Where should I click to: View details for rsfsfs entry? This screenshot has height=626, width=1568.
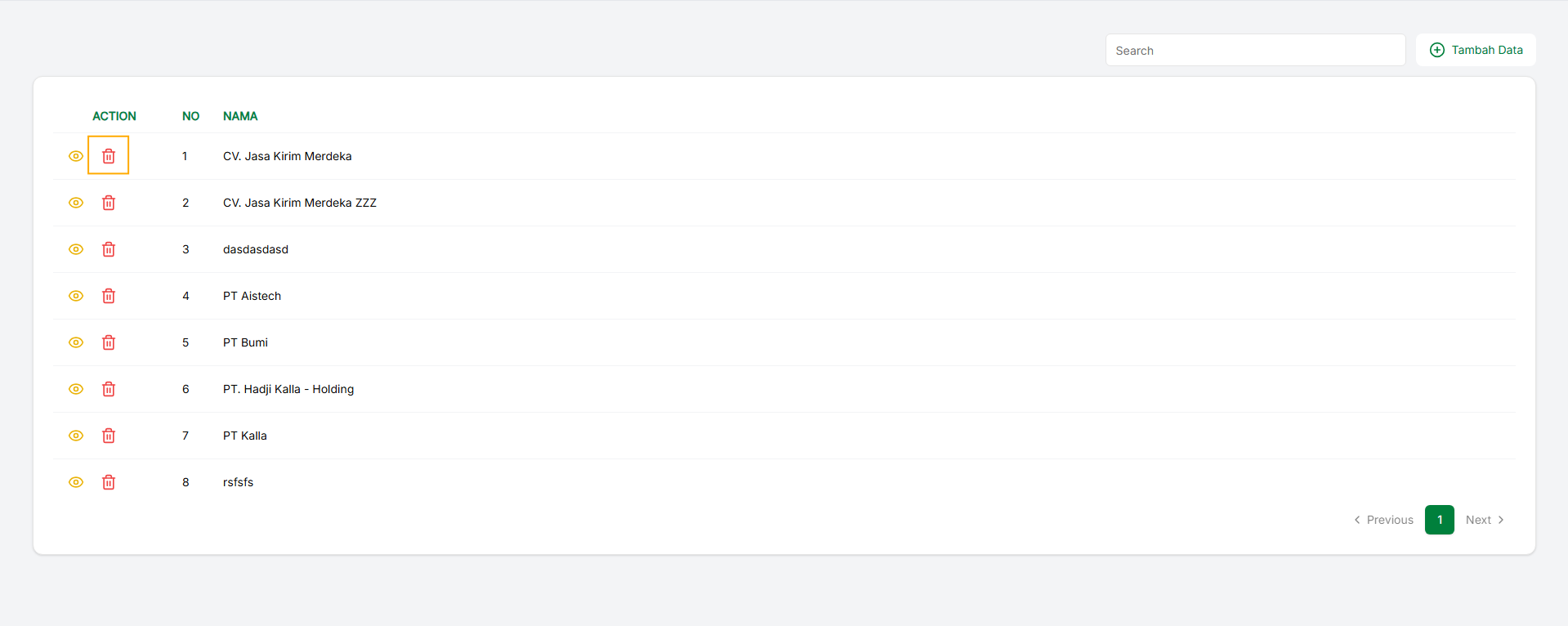(x=76, y=482)
